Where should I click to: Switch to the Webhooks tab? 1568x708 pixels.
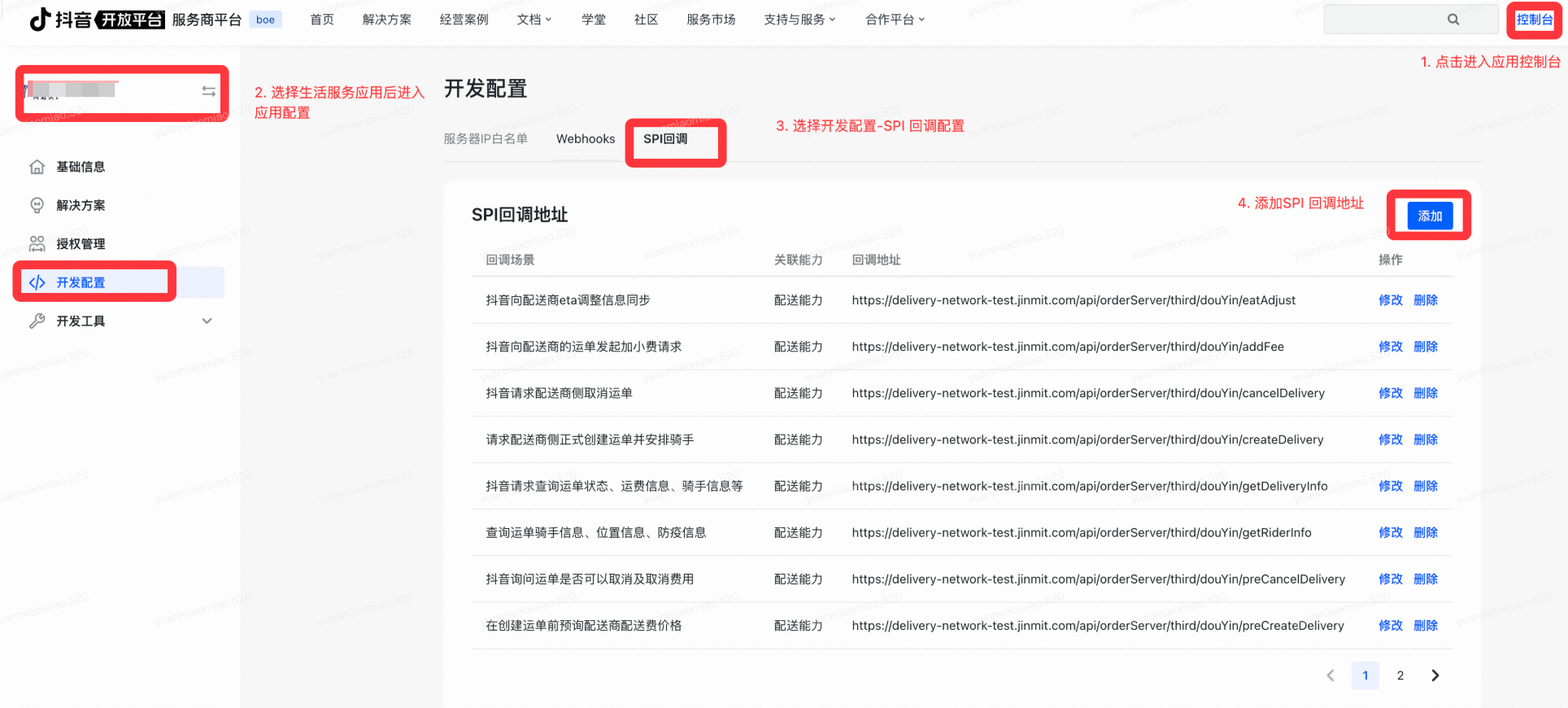point(585,139)
